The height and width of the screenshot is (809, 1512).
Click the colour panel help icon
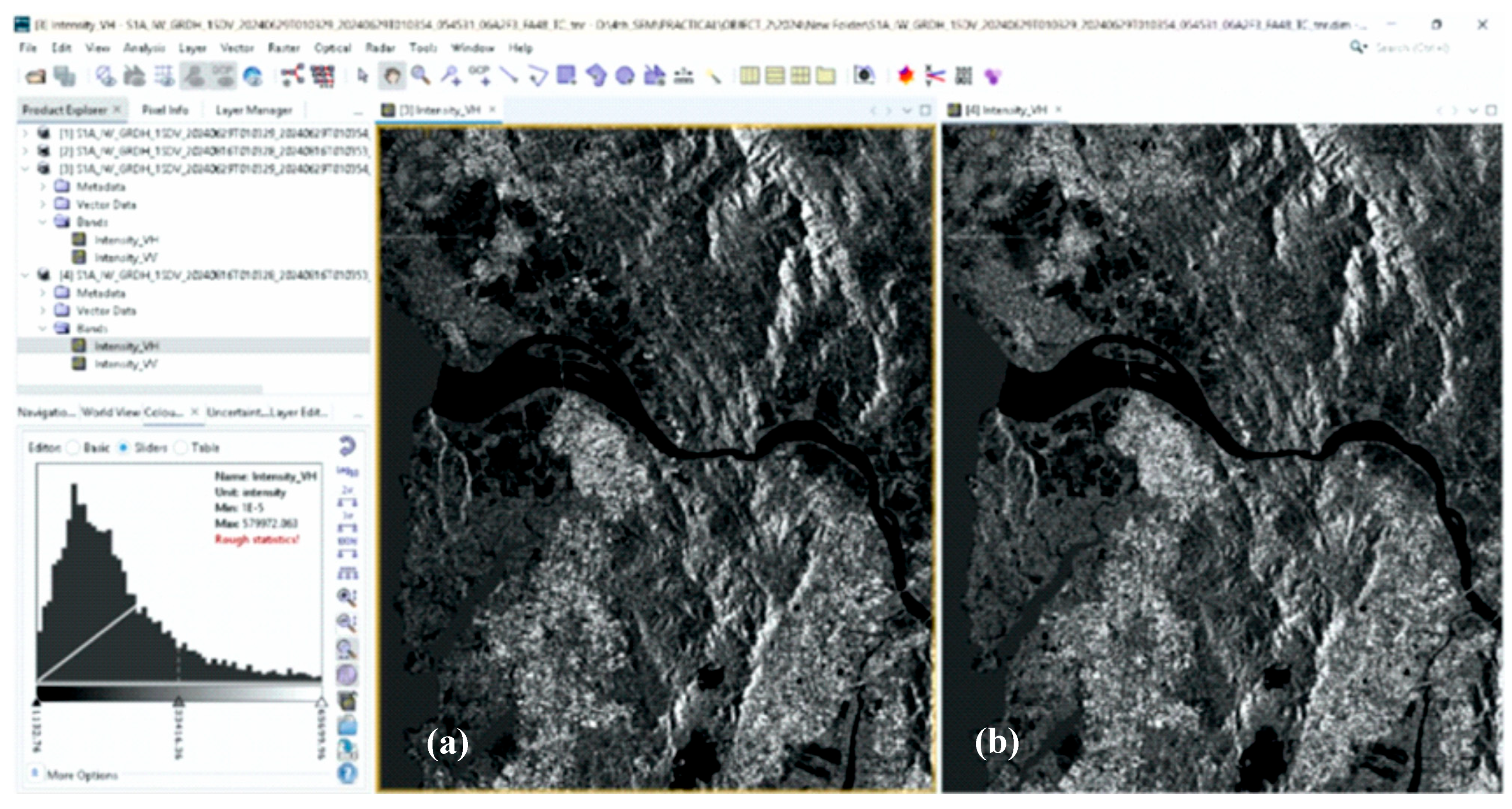(x=348, y=773)
